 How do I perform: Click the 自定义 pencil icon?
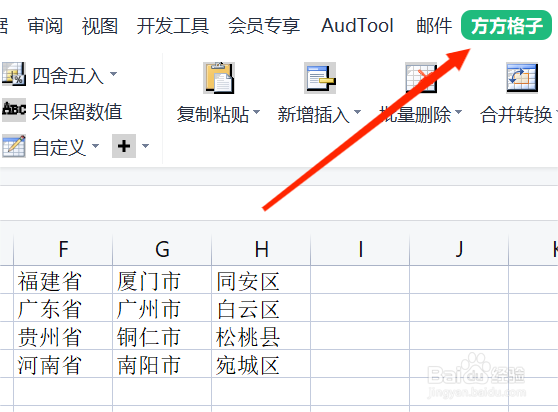(x=14, y=146)
